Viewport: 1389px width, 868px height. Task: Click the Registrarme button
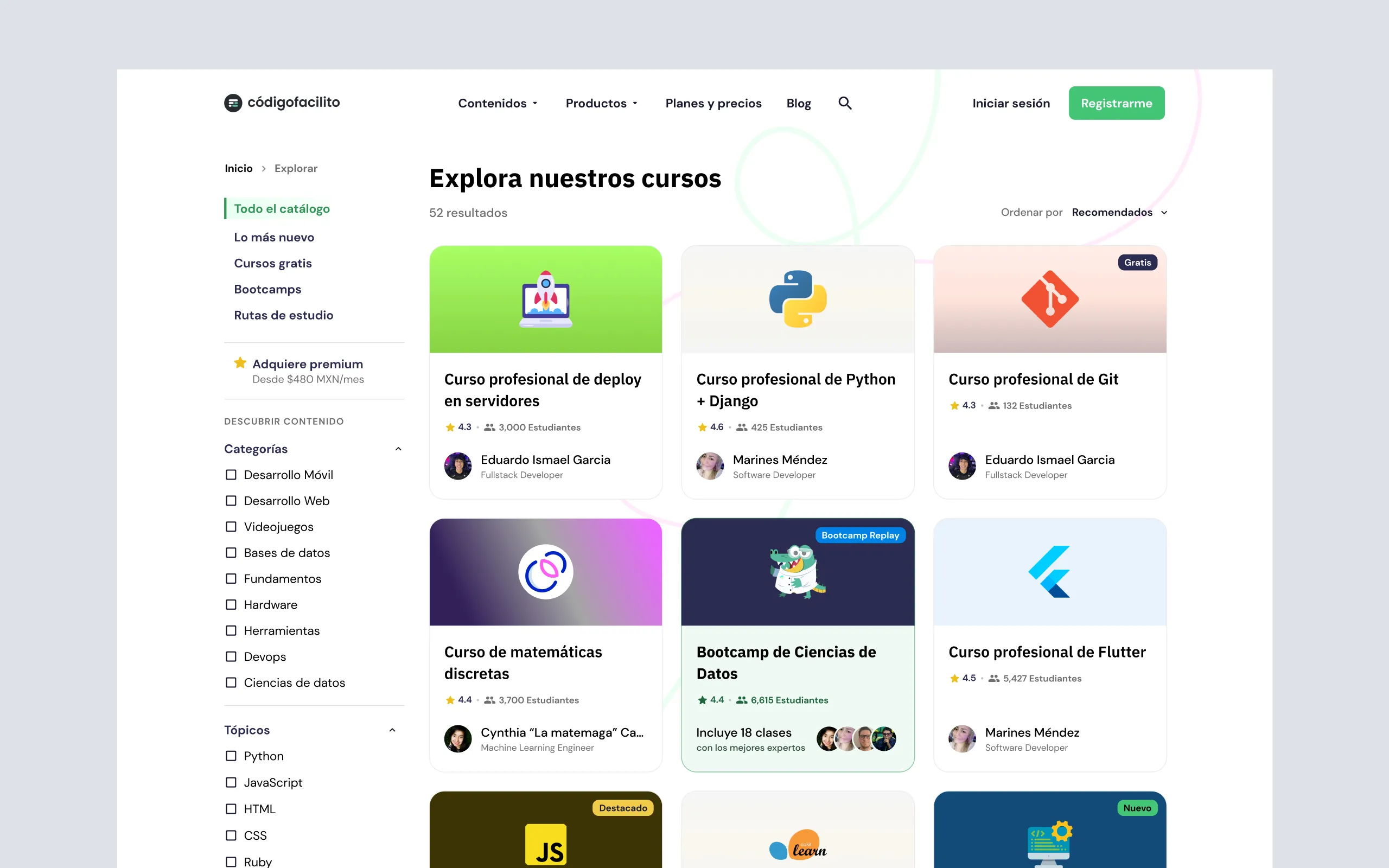[x=1117, y=103]
